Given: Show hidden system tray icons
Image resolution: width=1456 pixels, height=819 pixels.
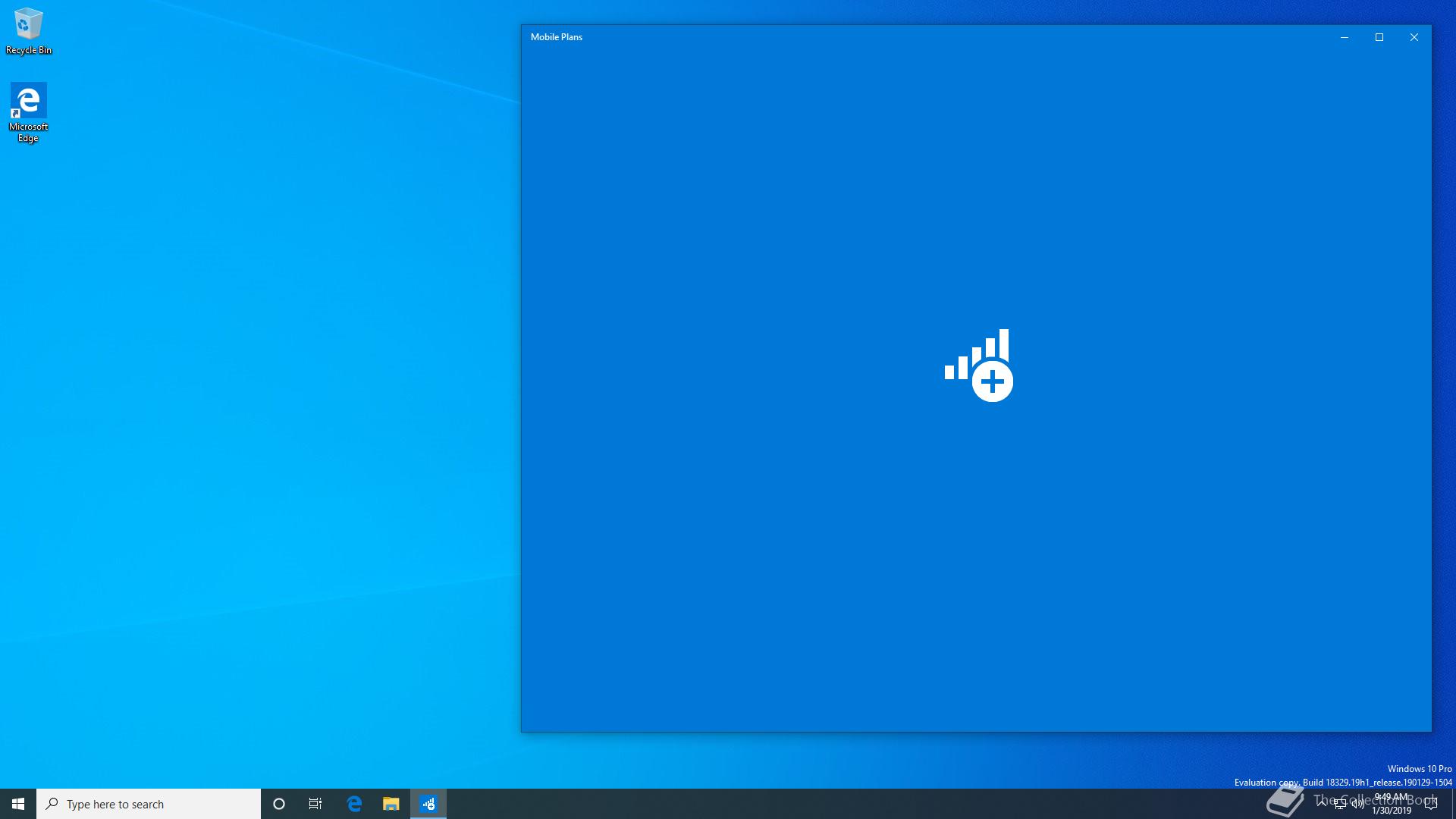Looking at the screenshot, I should pos(1322,804).
